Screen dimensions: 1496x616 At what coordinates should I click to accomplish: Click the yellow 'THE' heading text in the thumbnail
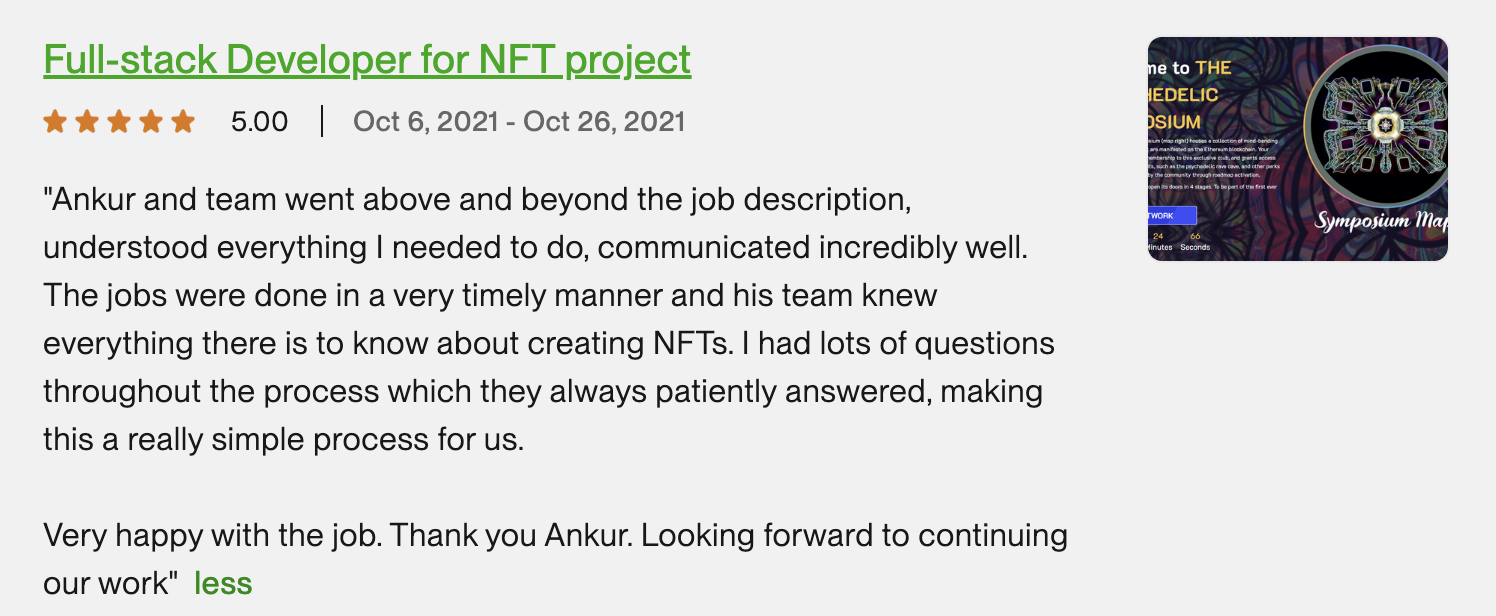(1213, 68)
